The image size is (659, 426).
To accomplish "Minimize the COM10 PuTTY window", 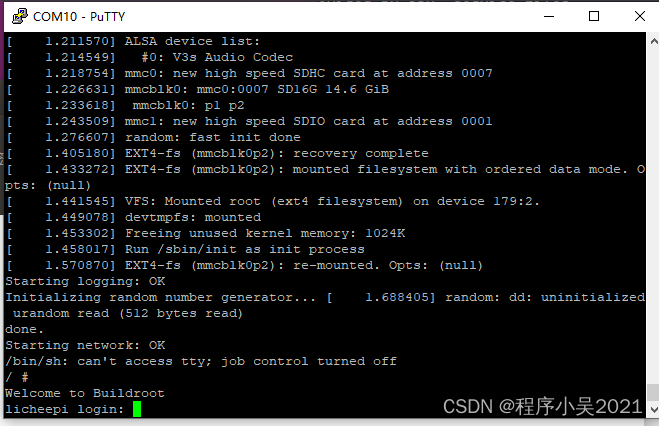I will [547, 16].
